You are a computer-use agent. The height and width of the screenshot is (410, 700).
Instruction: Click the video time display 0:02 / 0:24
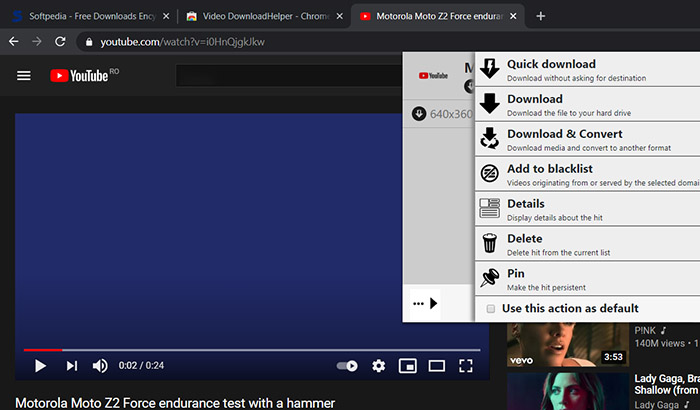point(141,366)
